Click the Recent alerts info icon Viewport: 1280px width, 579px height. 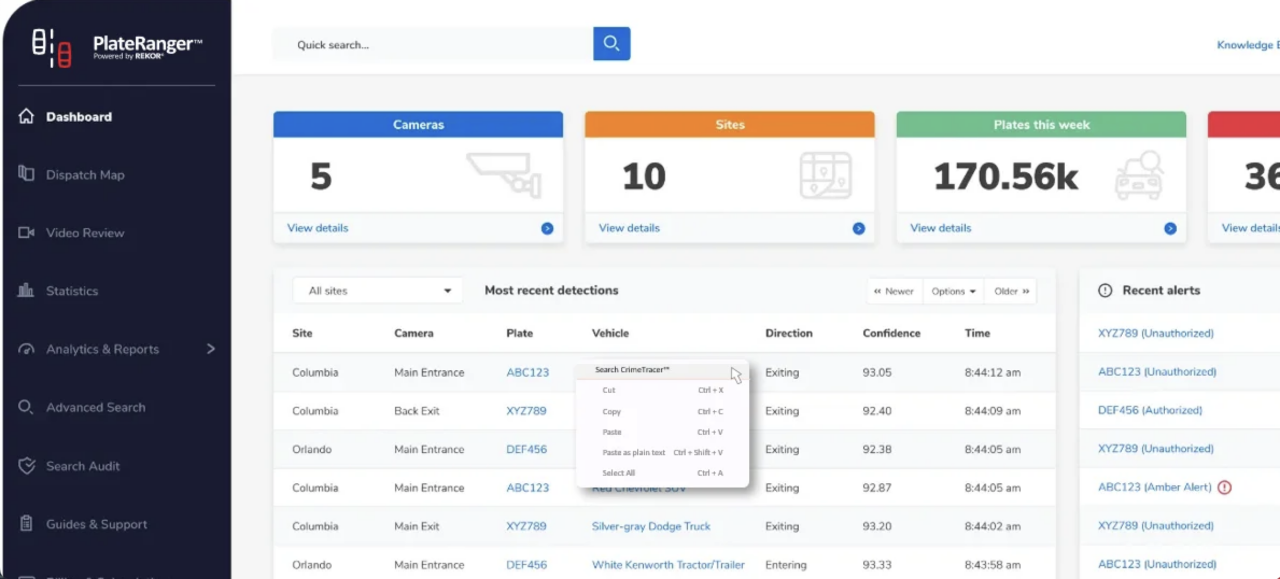click(1105, 290)
